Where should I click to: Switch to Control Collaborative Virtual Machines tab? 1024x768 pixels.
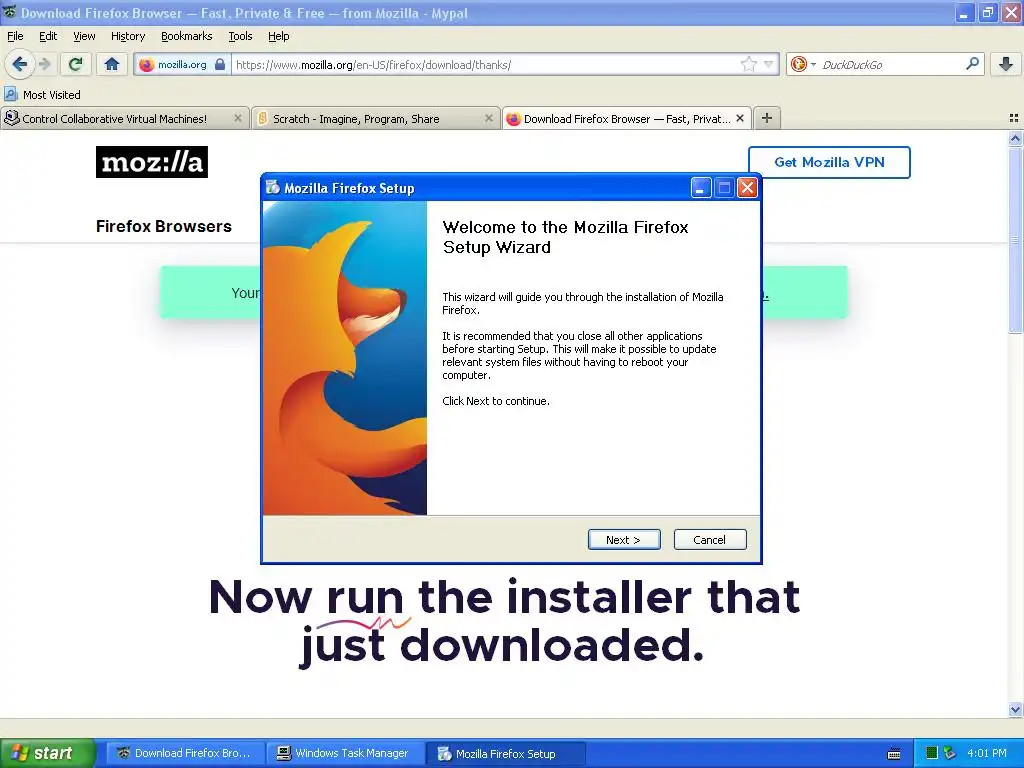(124, 118)
